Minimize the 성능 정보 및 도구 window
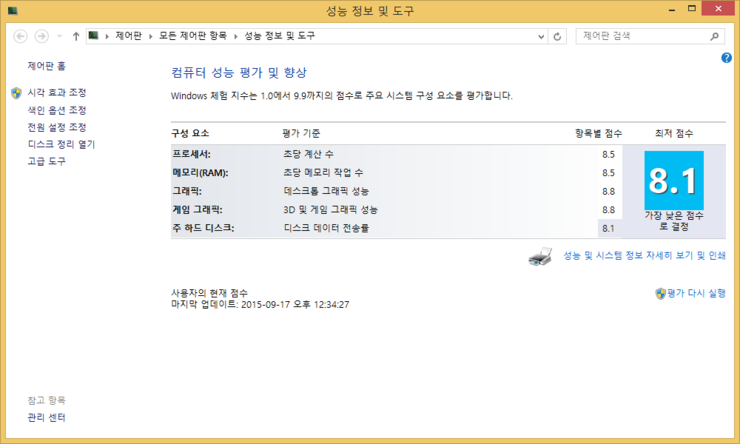 [672, 9]
